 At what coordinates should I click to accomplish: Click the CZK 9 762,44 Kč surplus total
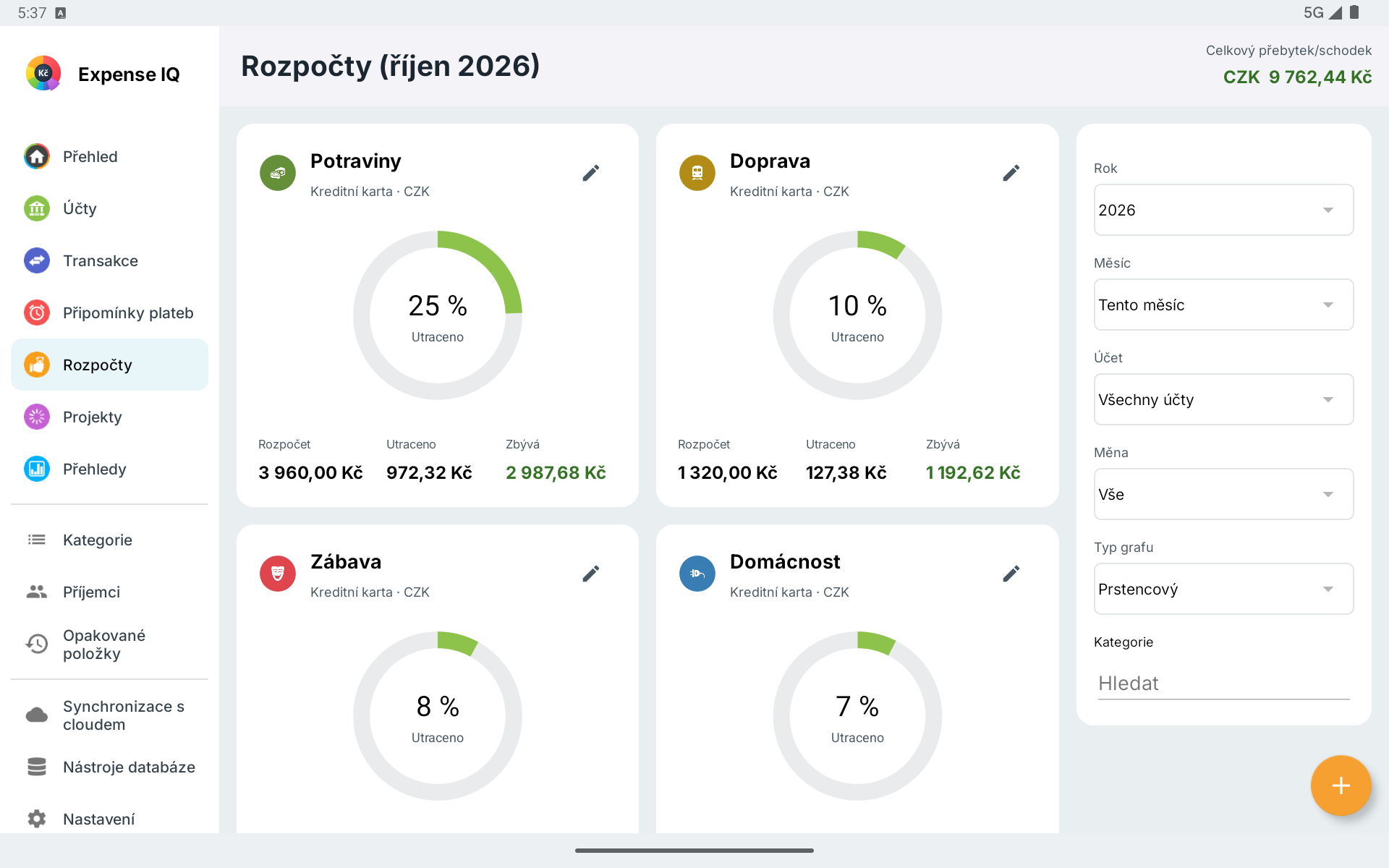coord(1297,77)
